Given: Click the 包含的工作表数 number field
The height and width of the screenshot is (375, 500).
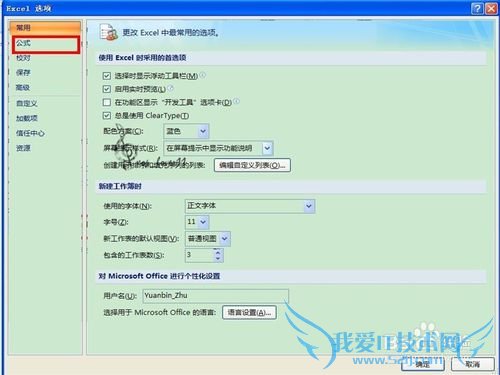Looking at the screenshot, I should tap(199, 255).
